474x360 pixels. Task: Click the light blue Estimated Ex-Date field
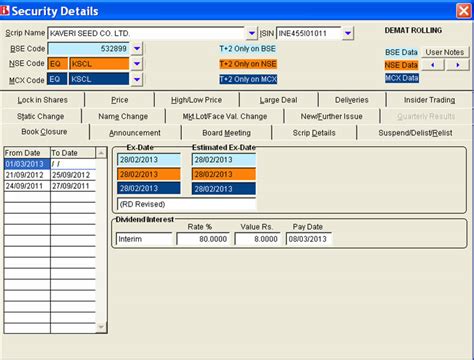click(224, 160)
